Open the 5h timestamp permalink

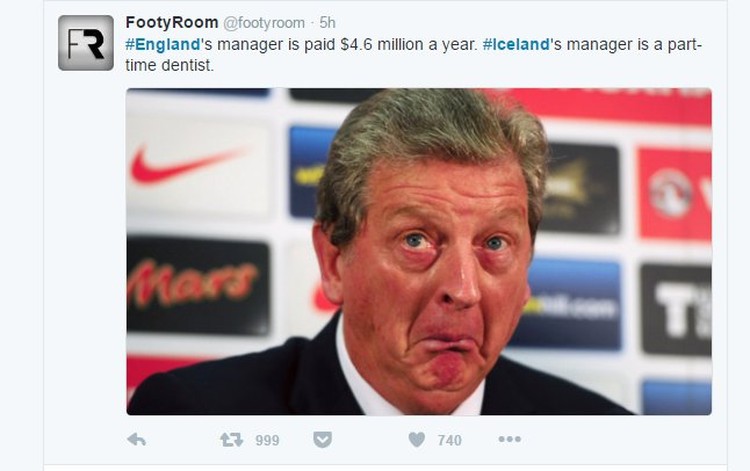click(328, 22)
